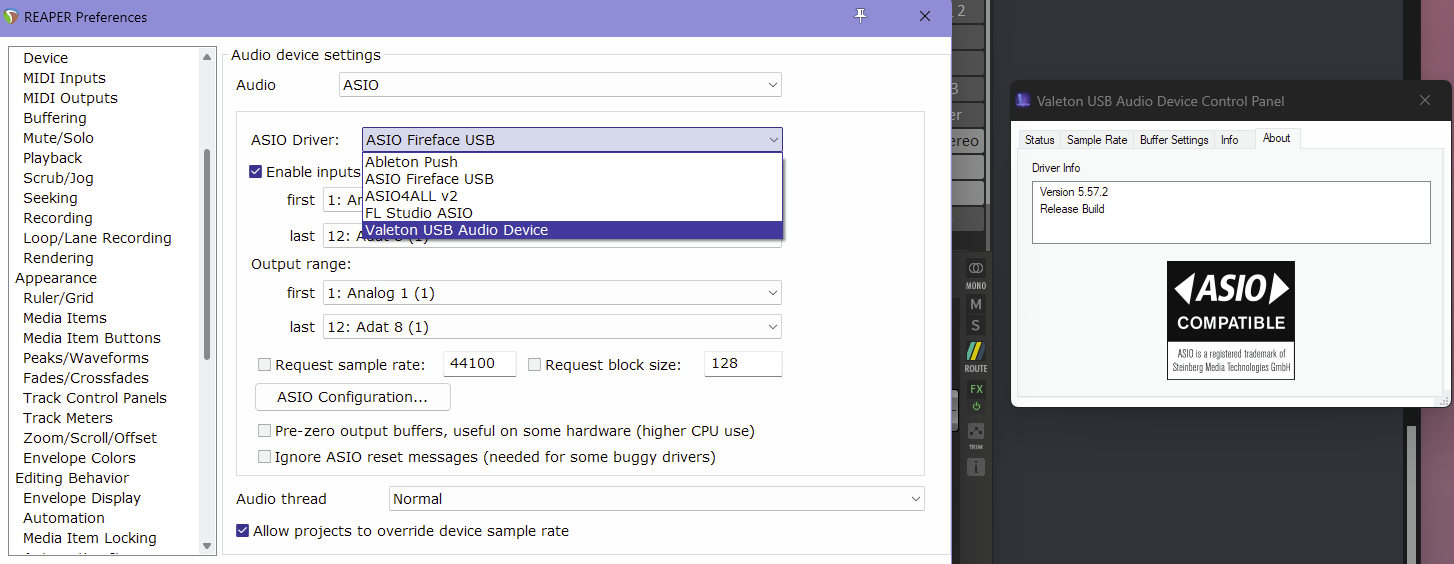This screenshot has width=1454, height=564.
Task: Open the first output range dropdown Analog 1
Action: [x=552, y=293]
